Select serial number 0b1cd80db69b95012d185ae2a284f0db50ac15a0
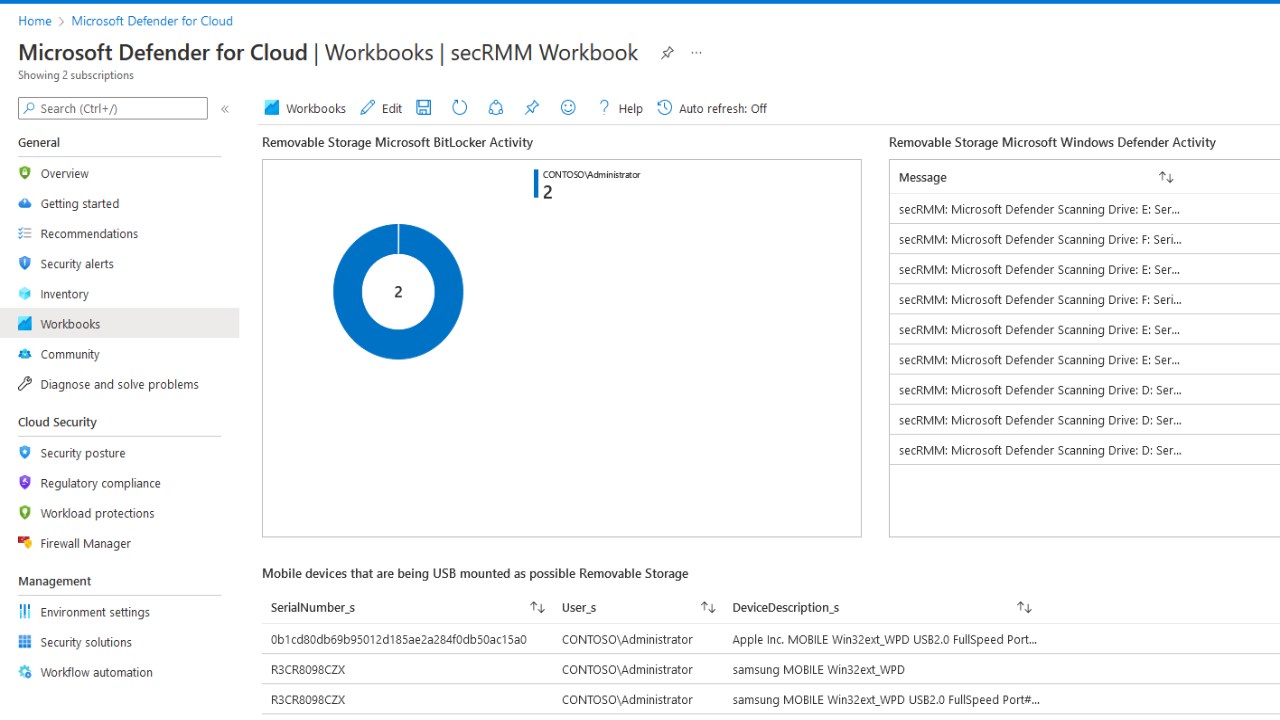Screen dimensions: 1280x720 [x=398, y=639]
